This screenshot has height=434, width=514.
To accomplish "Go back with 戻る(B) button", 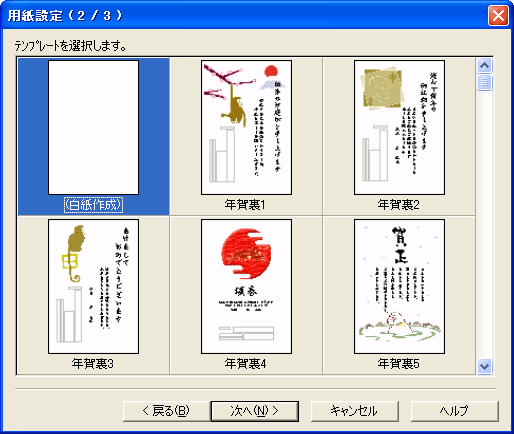I will click(x=166, y=411).
